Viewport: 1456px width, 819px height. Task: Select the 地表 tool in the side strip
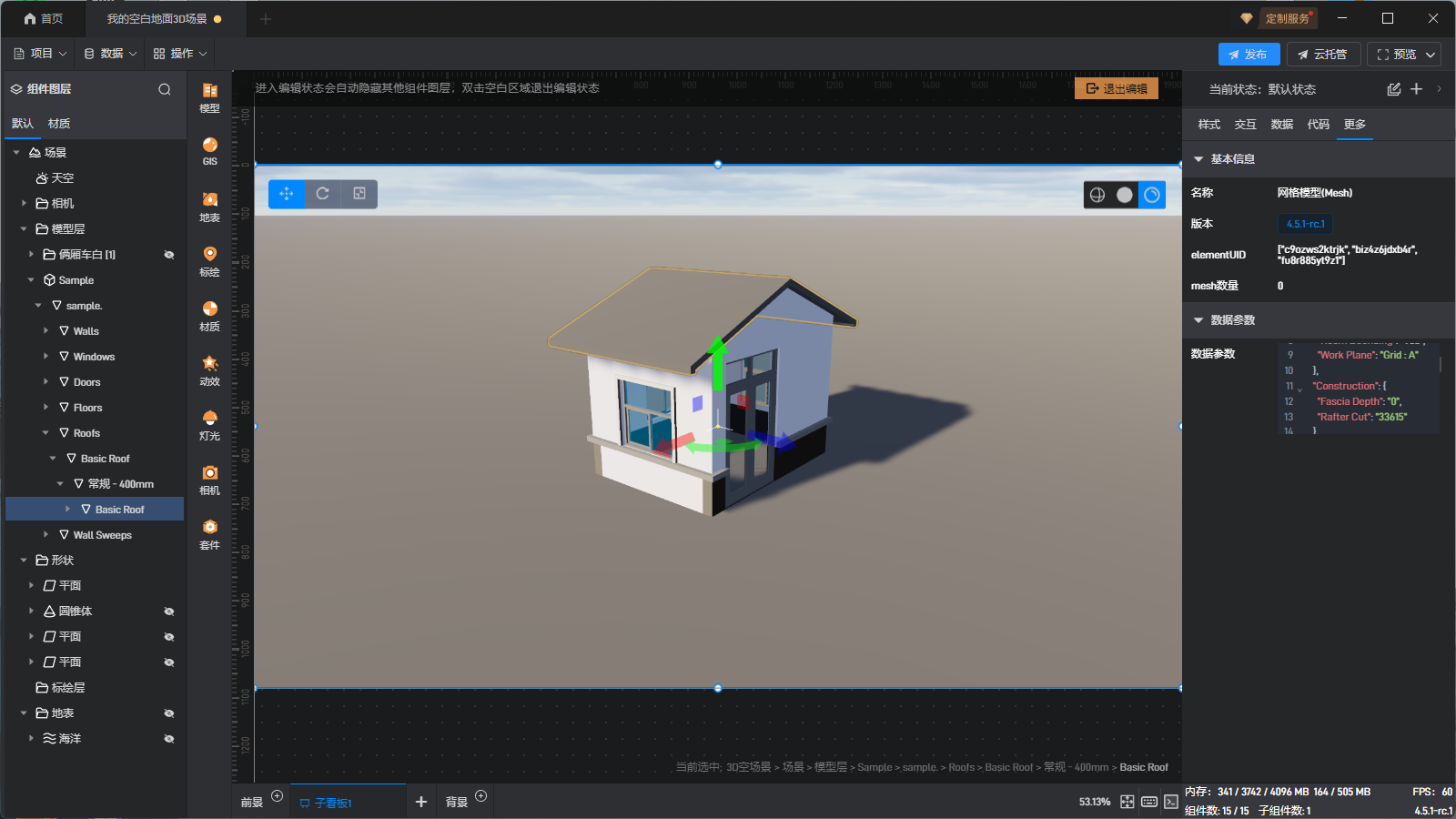point(209,206)
